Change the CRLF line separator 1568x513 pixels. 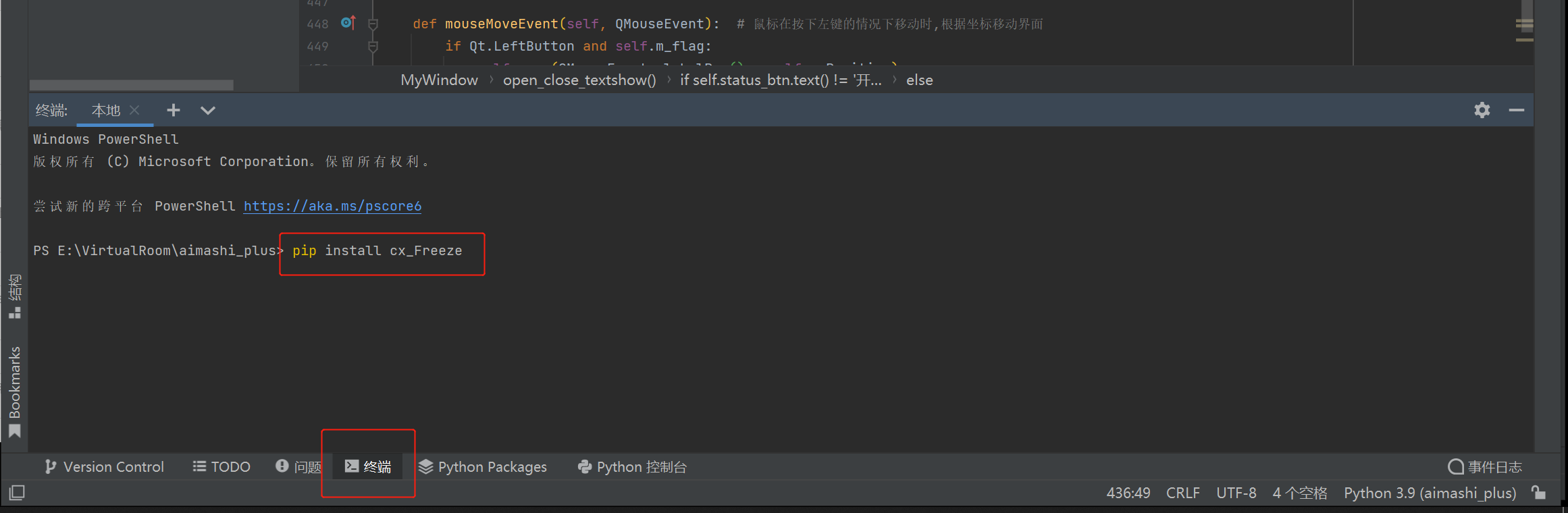pyautogui.click(x=1183, y=493)
